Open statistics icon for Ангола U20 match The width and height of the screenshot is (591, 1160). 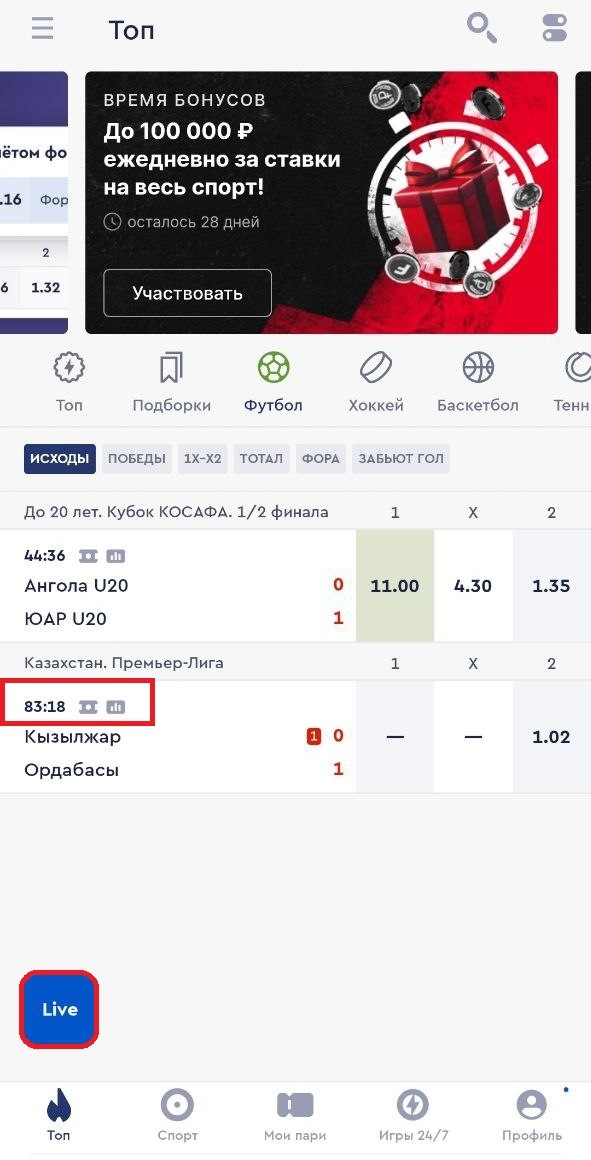(x=115, y=556)
